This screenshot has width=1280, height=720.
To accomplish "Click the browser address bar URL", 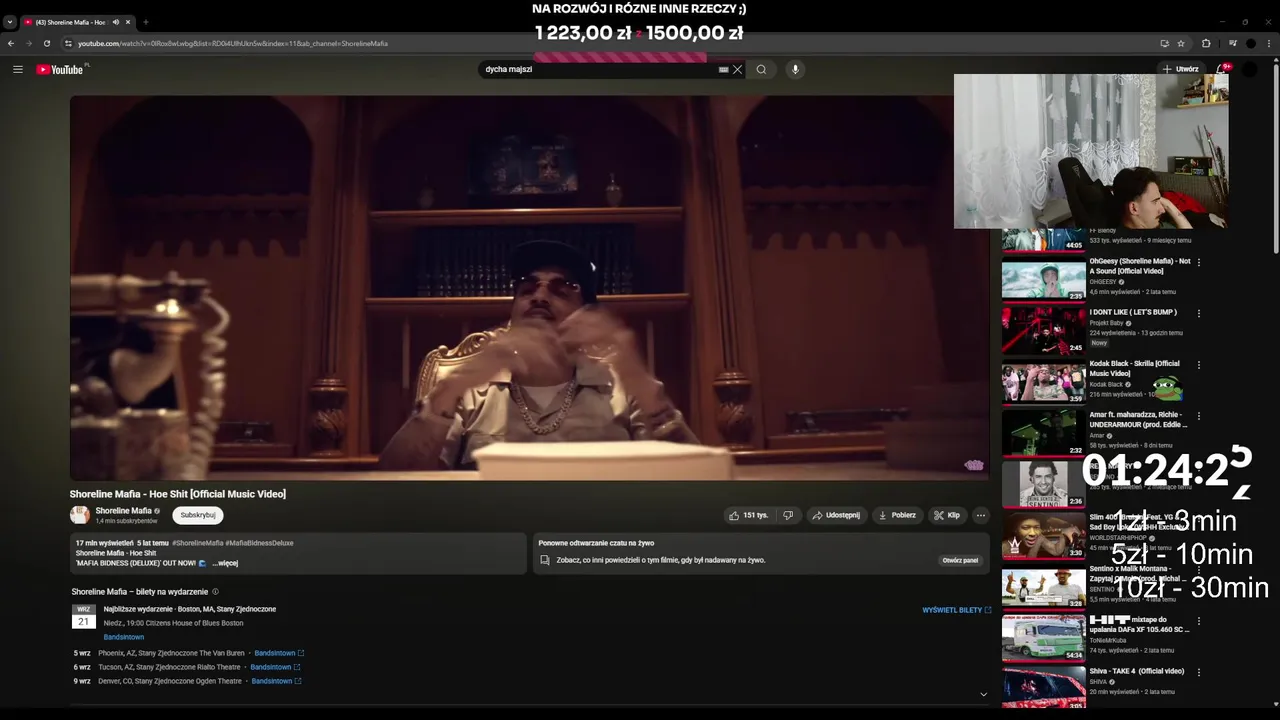I will point(232,43).
